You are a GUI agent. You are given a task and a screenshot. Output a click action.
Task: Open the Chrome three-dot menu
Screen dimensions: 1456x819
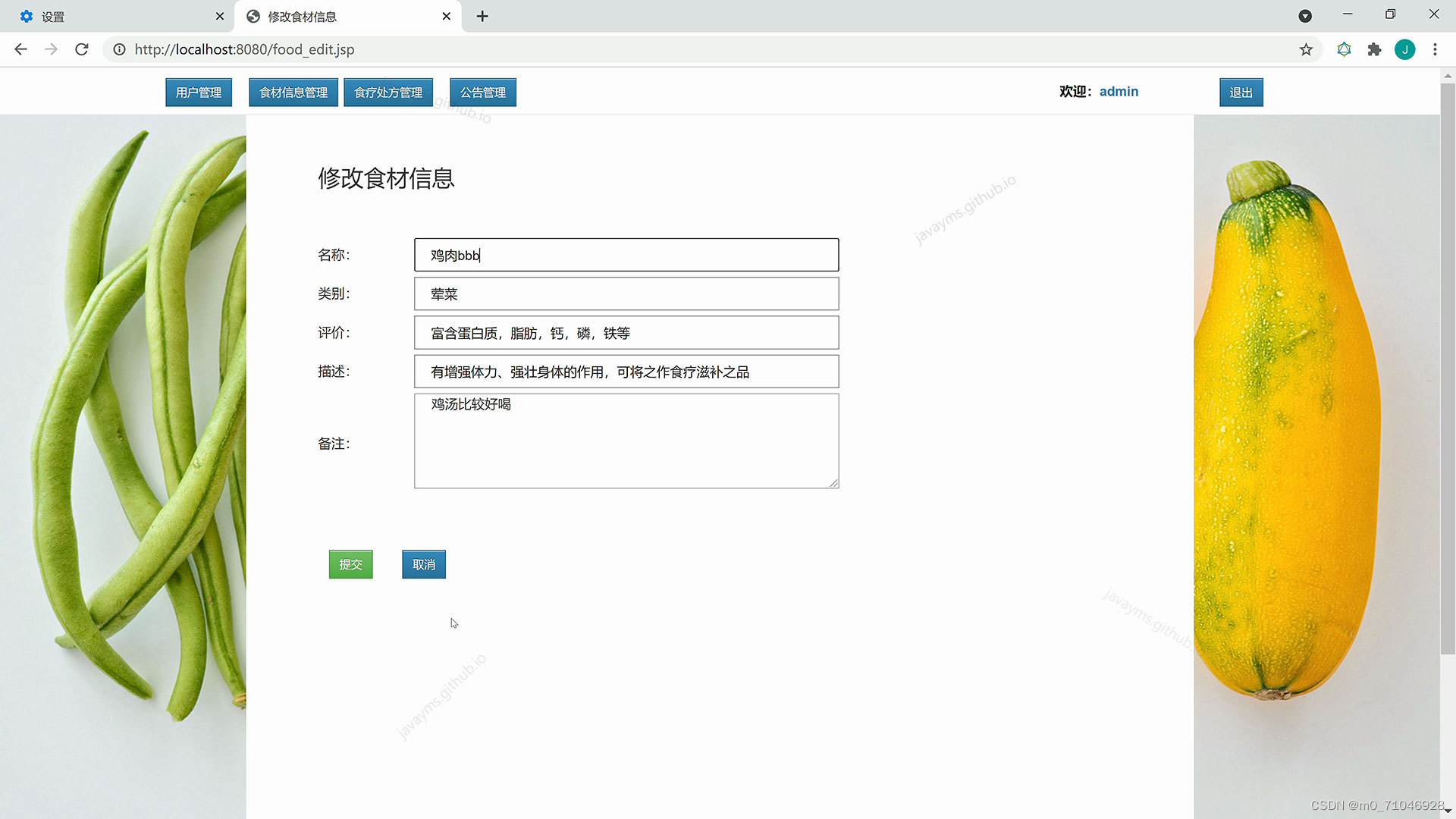[x=1435, y=49]
